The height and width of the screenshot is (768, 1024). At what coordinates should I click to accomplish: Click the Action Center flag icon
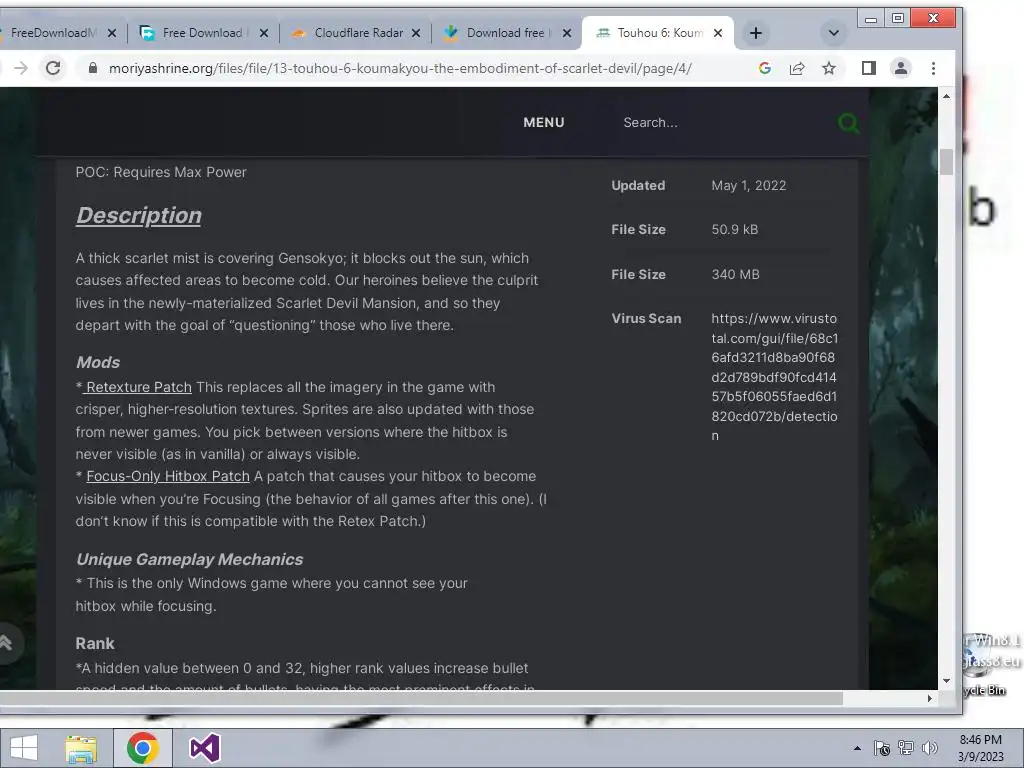[x=882, y=748]
